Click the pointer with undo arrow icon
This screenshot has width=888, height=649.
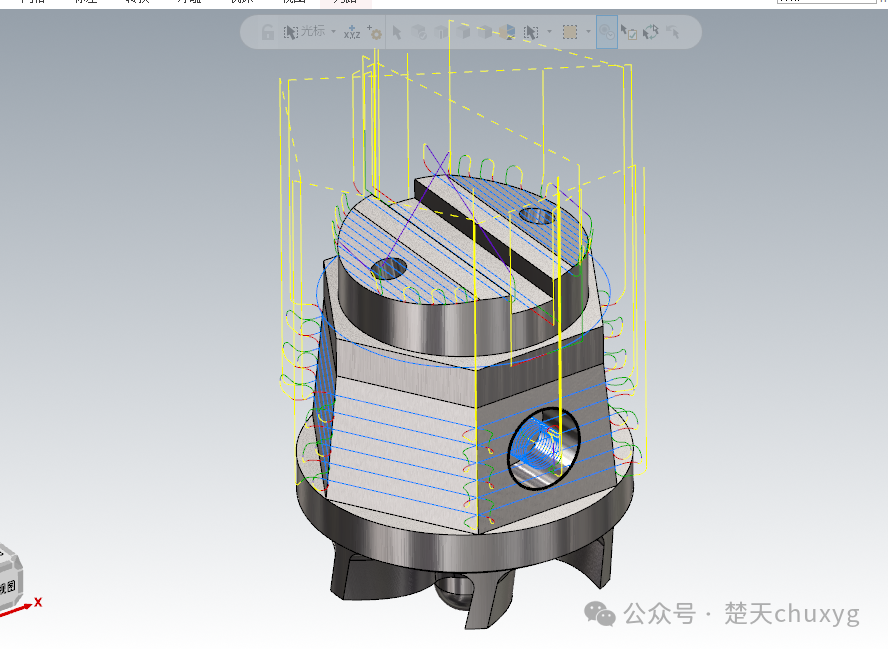(x=673, y=32)
